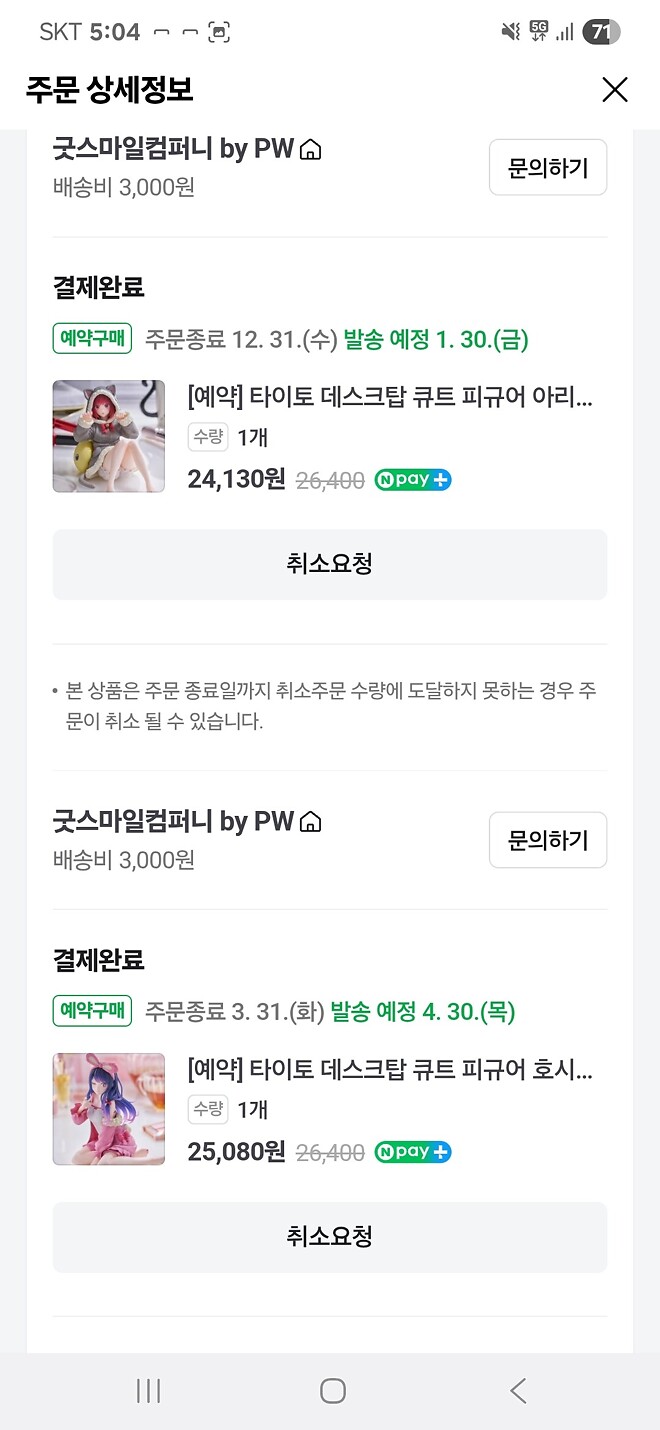Open the 굿스마일컴퍼니 seller home icon
The image size is (660, 1430).
tap(312, 148)
